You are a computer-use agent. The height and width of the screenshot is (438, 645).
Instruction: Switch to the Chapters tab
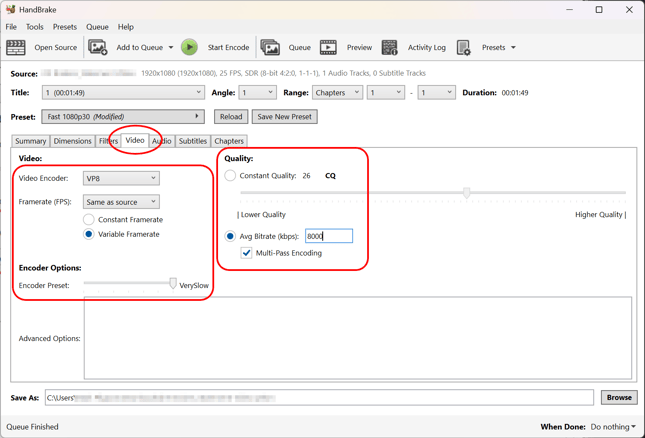(229, 141)
